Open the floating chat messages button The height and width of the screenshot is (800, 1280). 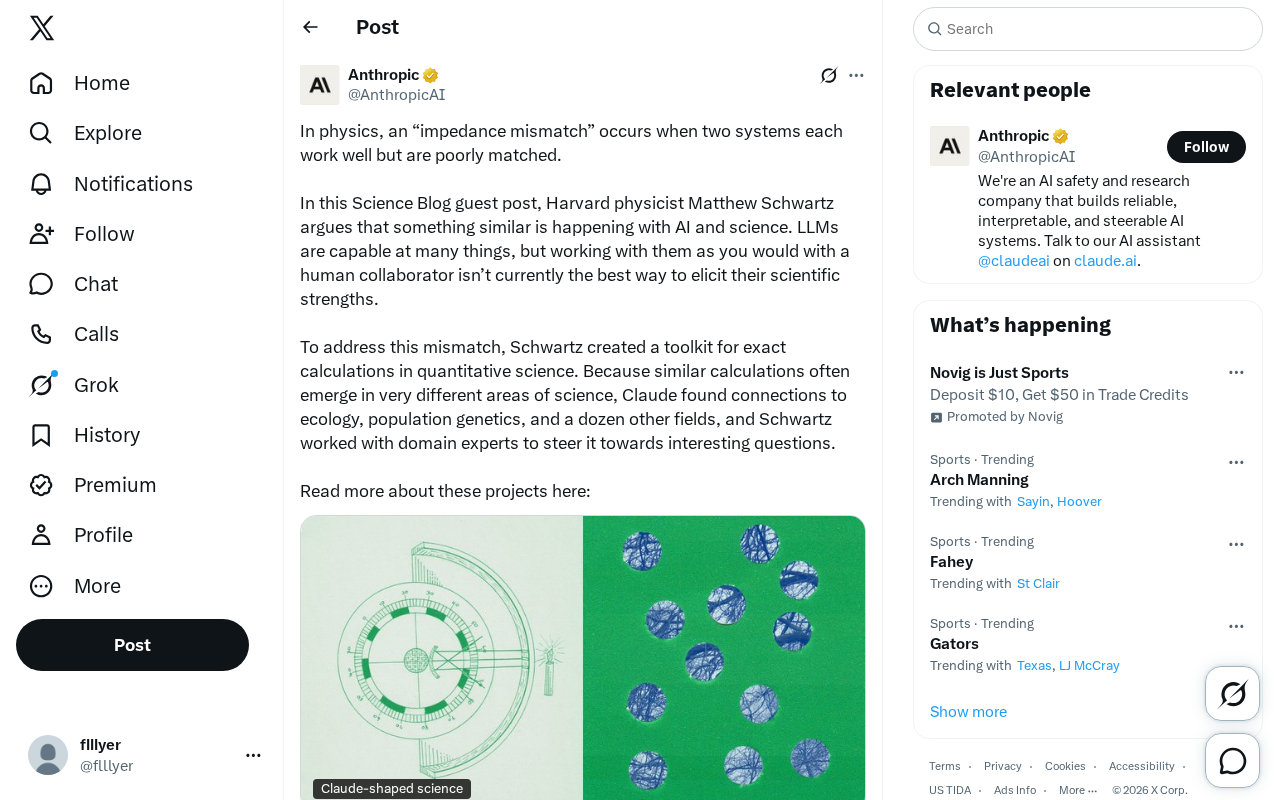click(x=1233, y=761)
